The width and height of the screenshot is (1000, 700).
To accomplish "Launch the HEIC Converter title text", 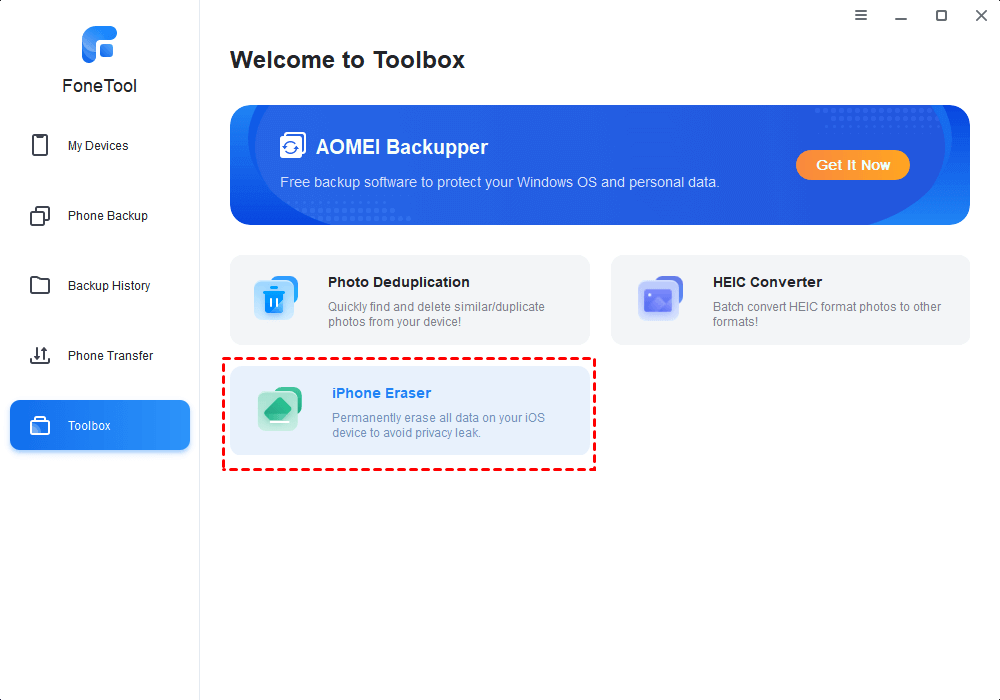I will [x=767, y=282].
